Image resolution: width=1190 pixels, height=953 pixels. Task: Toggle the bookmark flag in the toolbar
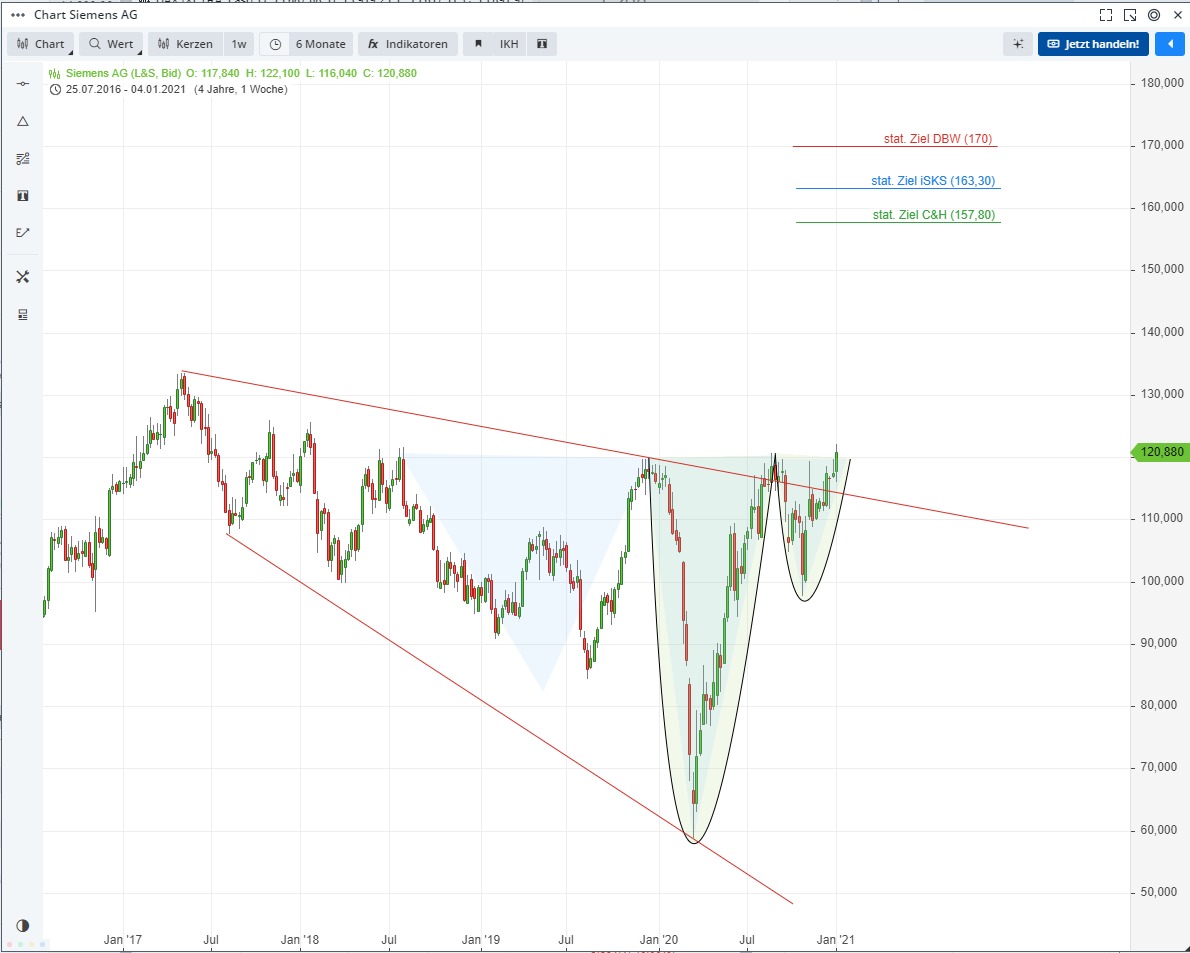478,44
